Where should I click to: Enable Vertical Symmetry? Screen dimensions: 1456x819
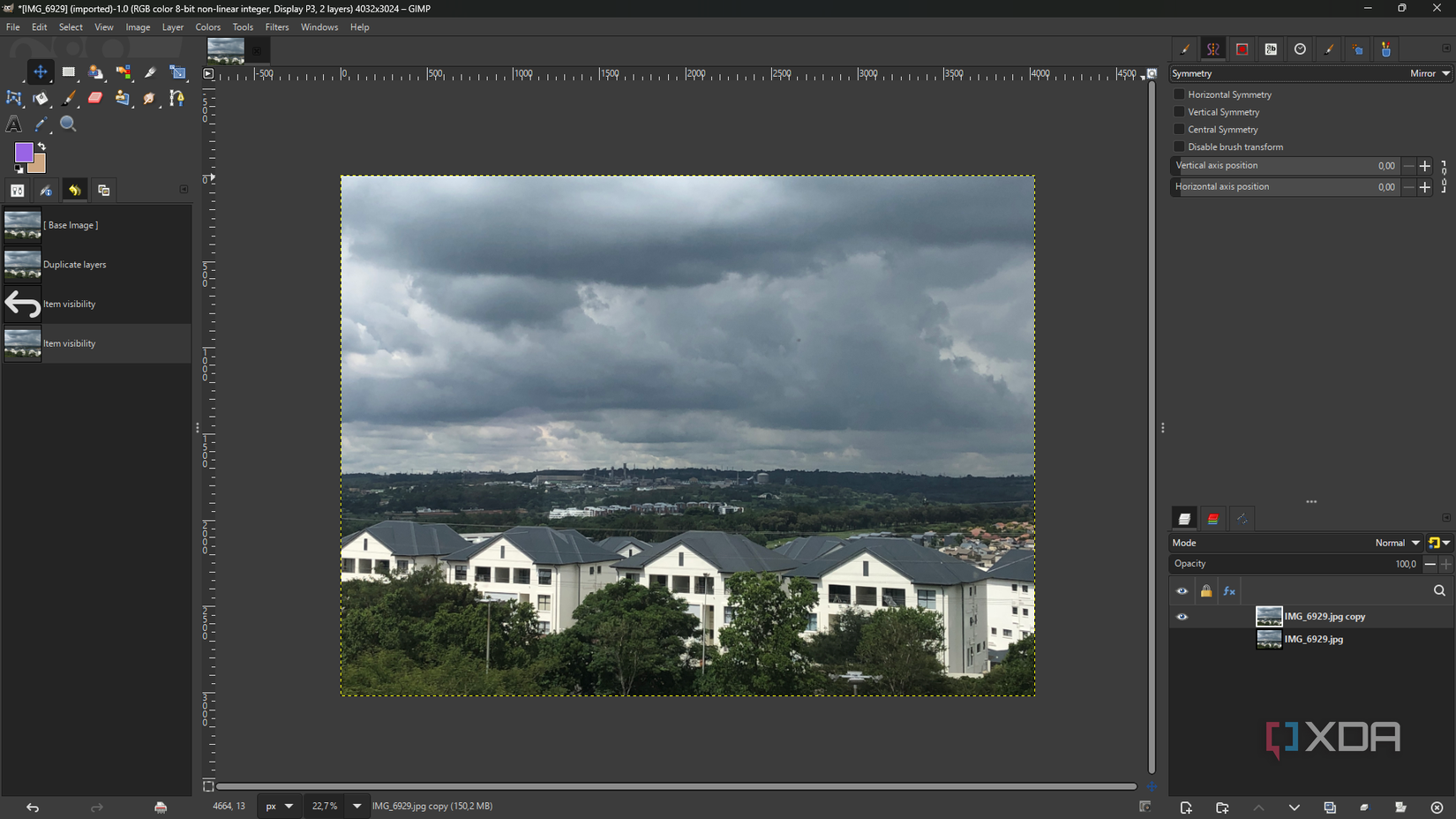point(1180,112)
